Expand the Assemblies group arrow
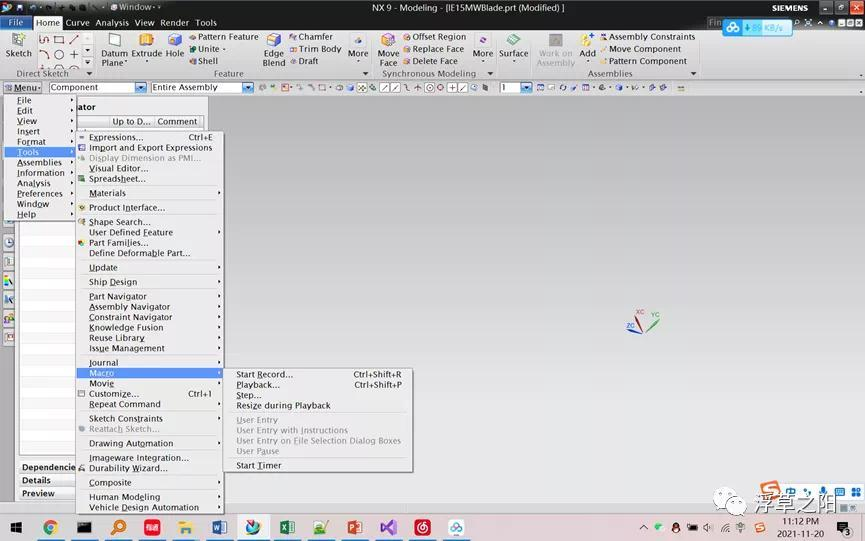 (x=693, y=73)
